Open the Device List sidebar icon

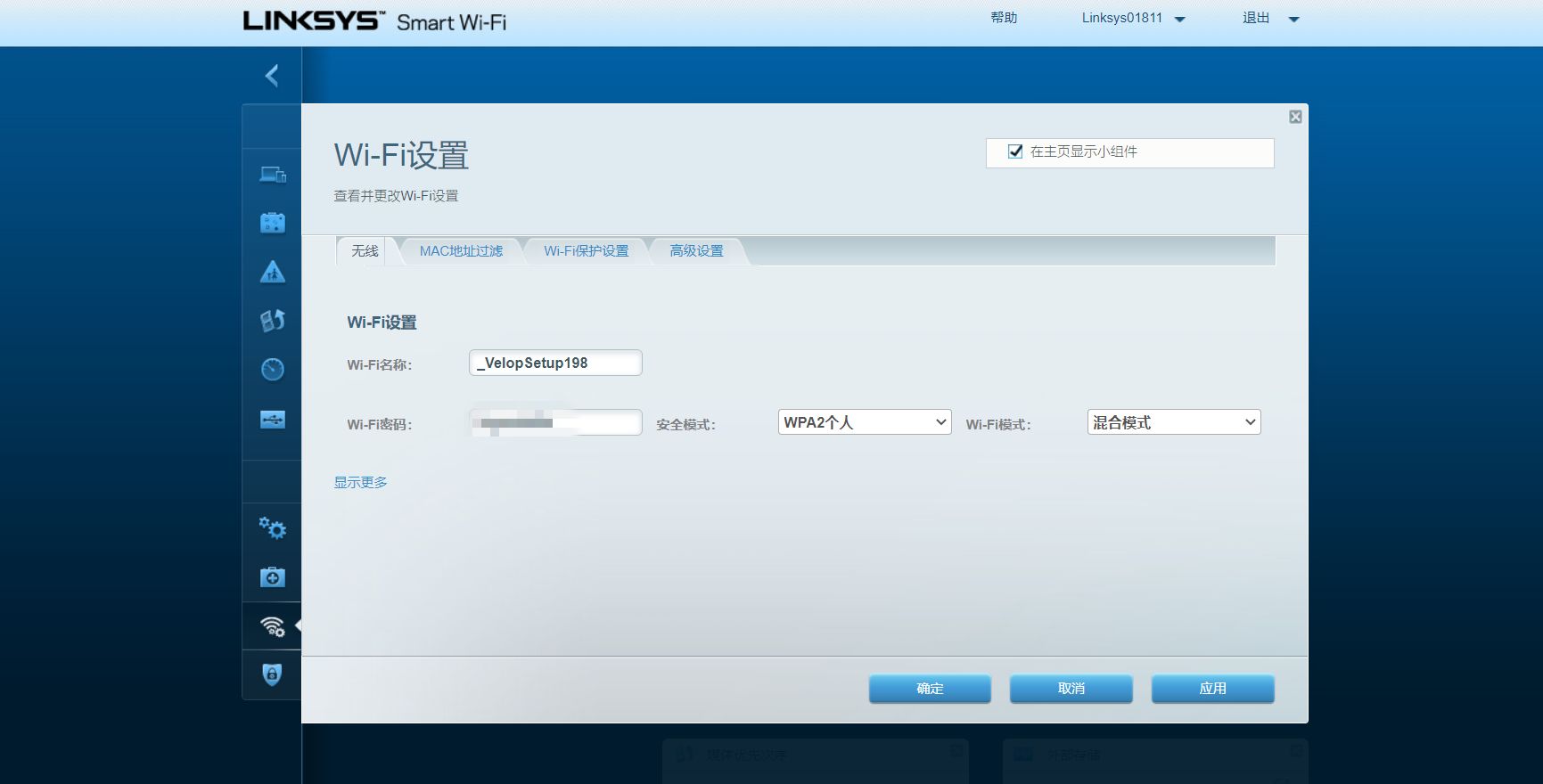[x=272, y=175]
